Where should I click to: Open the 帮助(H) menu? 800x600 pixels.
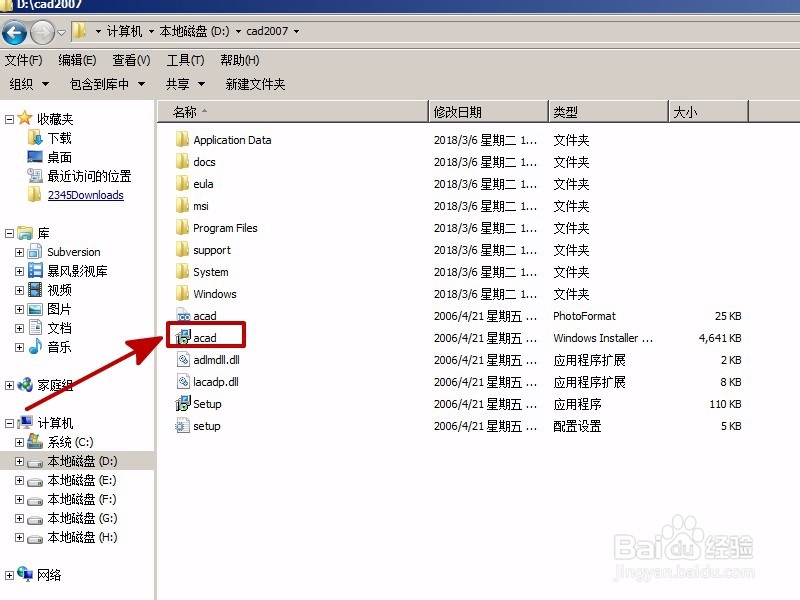pyautogui.click(x=239, y=60)
